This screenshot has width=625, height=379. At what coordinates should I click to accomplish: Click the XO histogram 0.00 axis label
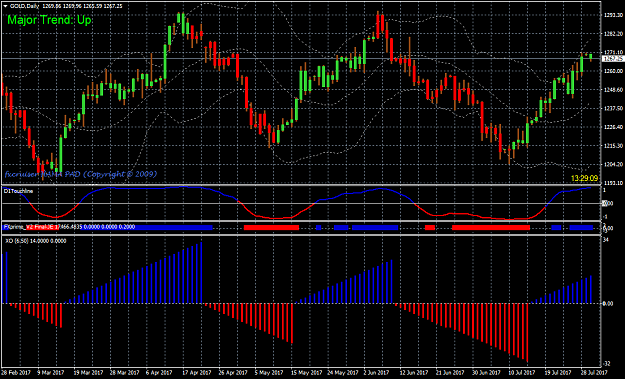coord(608,304)
